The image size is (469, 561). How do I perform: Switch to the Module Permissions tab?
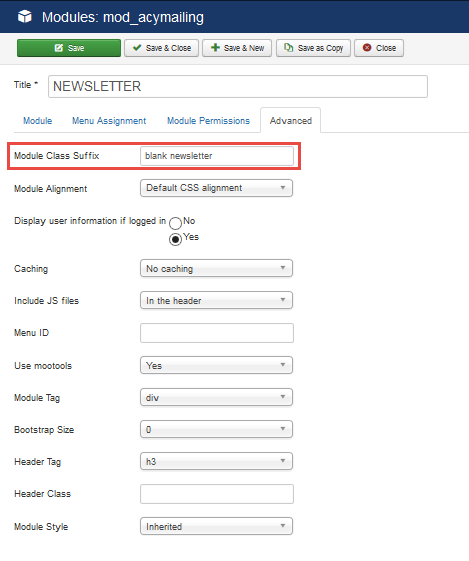pos(208,121)
